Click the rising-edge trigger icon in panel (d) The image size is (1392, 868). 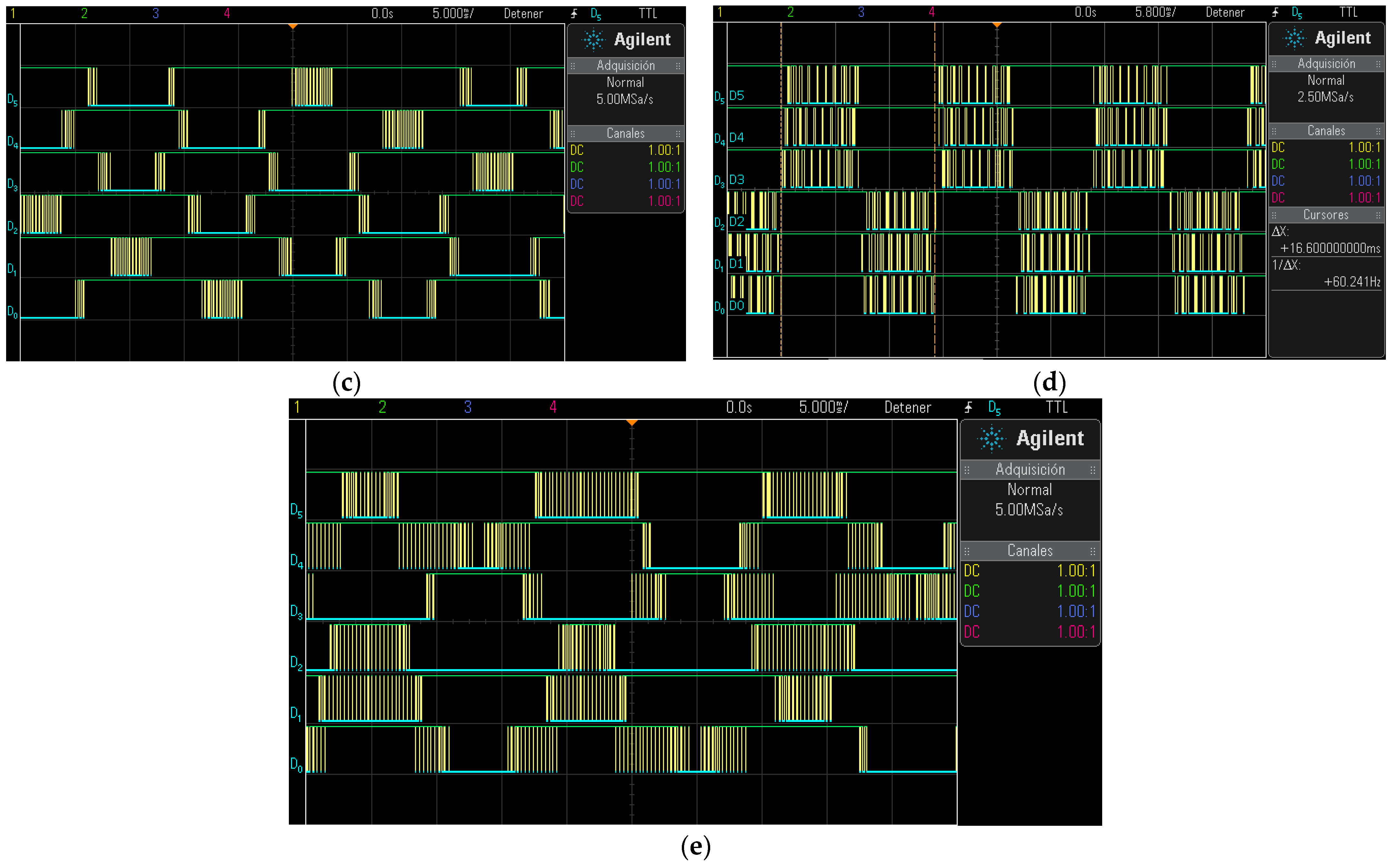tap(1275, 12)
